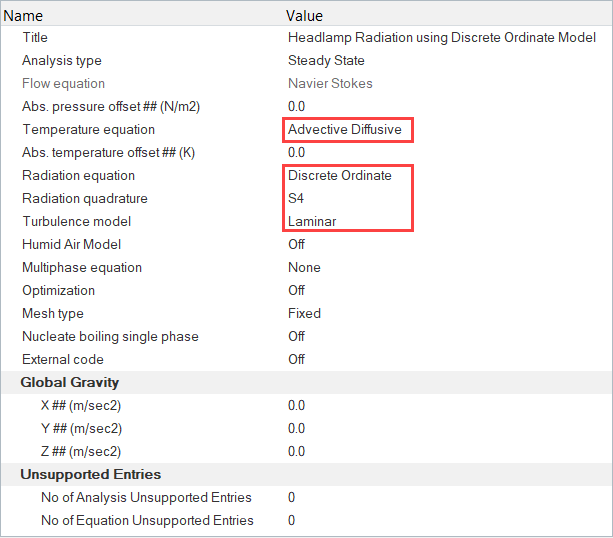Toggle Nucleate boiling single phase value
This screenshot has height=538, width=613.
[297, 337]
